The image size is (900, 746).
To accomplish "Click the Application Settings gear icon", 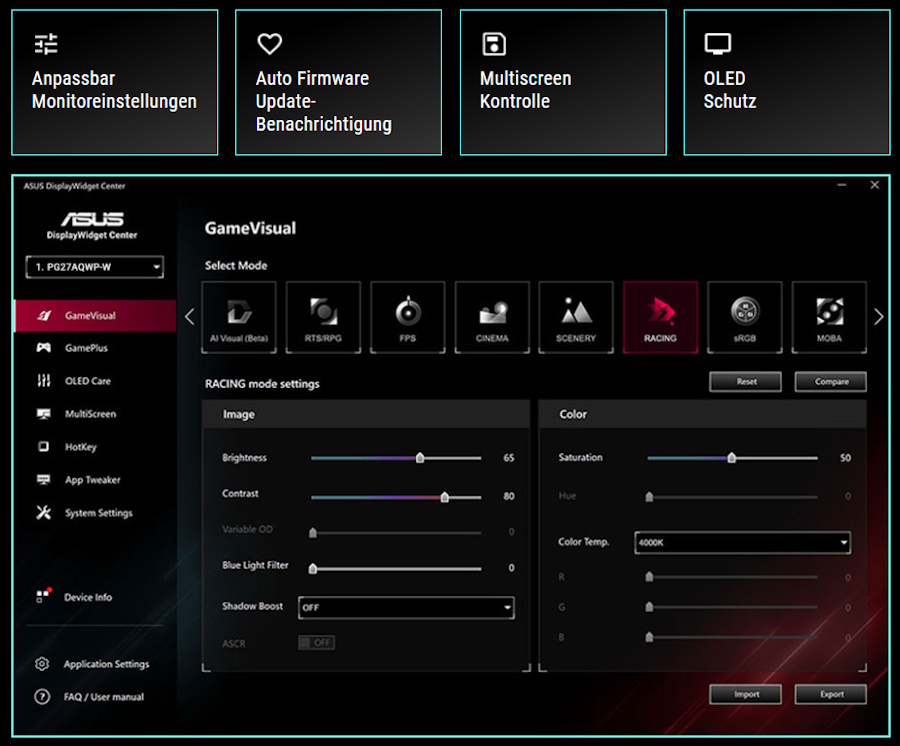I will [x=42, y=664].
